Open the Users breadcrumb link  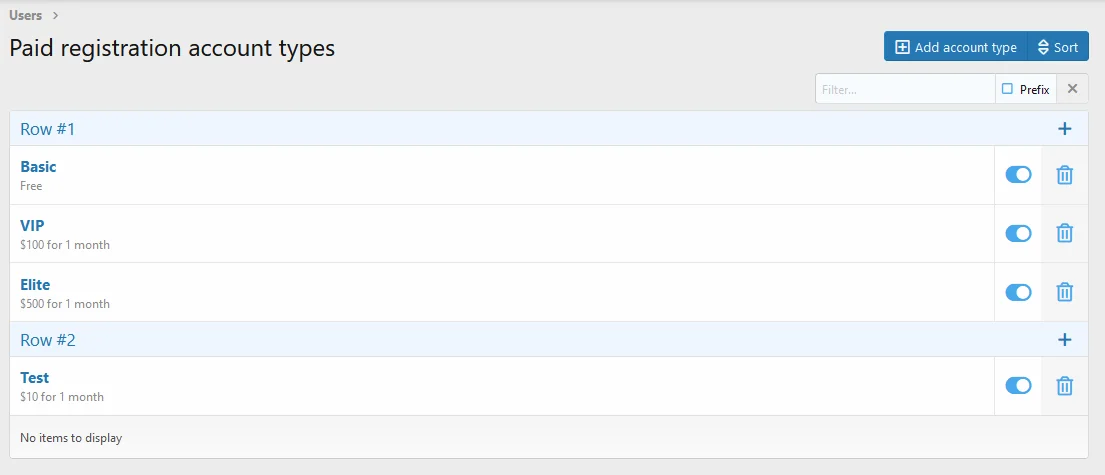pyautogui.click(x=26, y=15)
